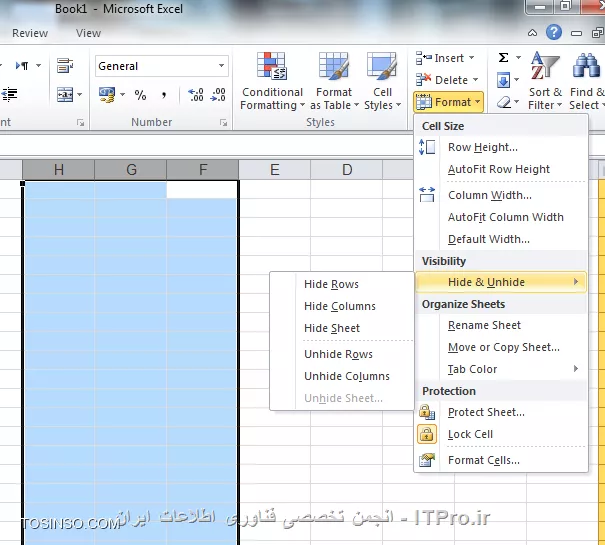
Task: Expand the AutoSum dropdown arrow
Action: (x=518, y=58)
